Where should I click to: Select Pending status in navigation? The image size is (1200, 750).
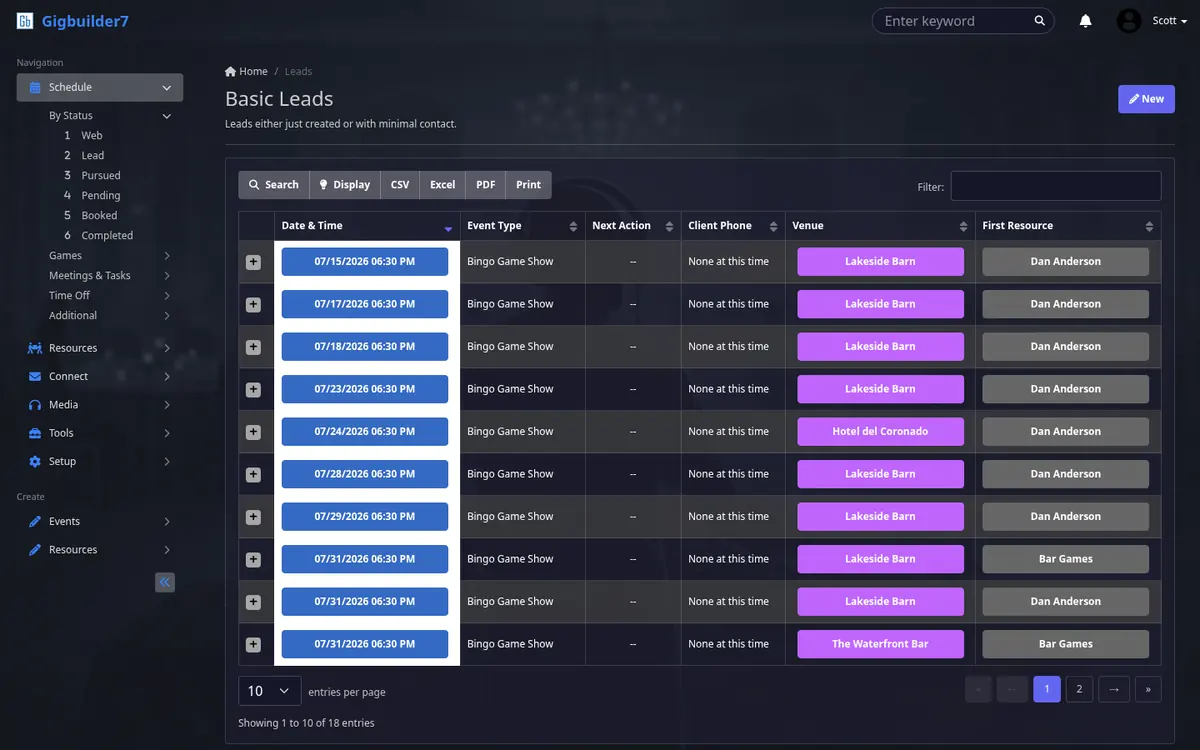[x=100, y=196]
